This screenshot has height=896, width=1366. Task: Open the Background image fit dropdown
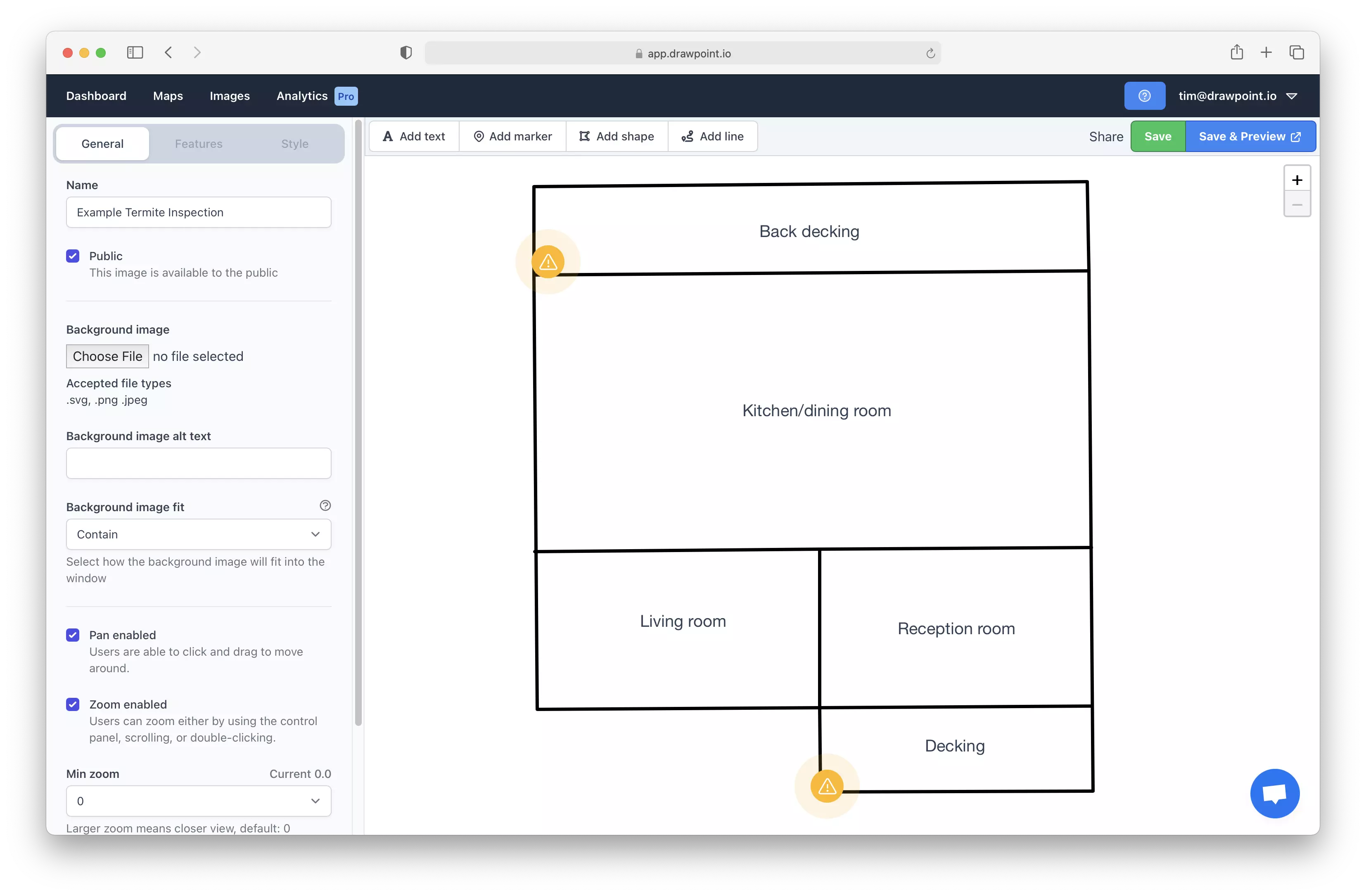tap(198, 534)
